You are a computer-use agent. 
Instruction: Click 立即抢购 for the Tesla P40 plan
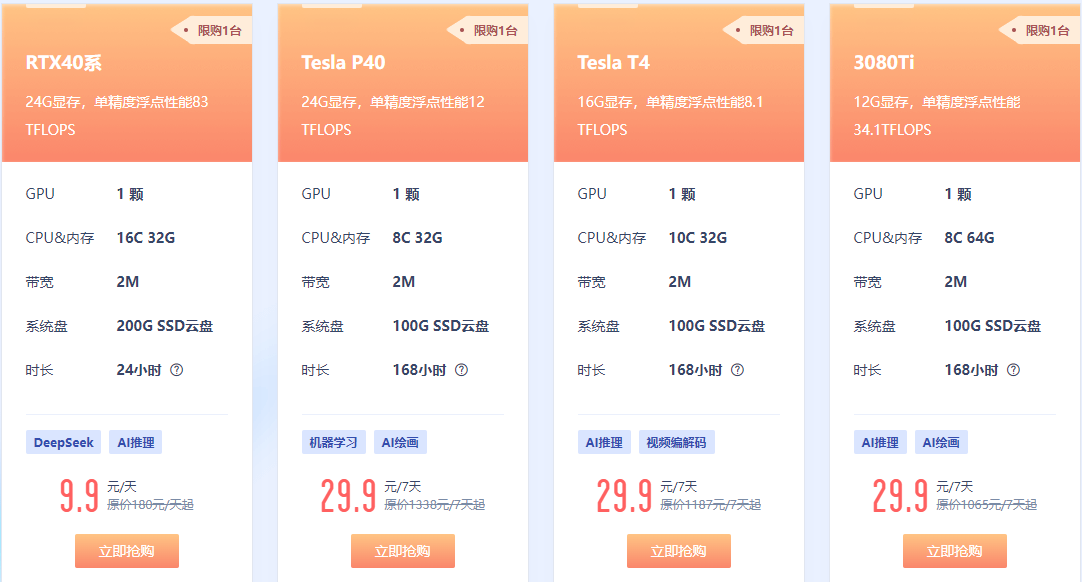[403, 551]
